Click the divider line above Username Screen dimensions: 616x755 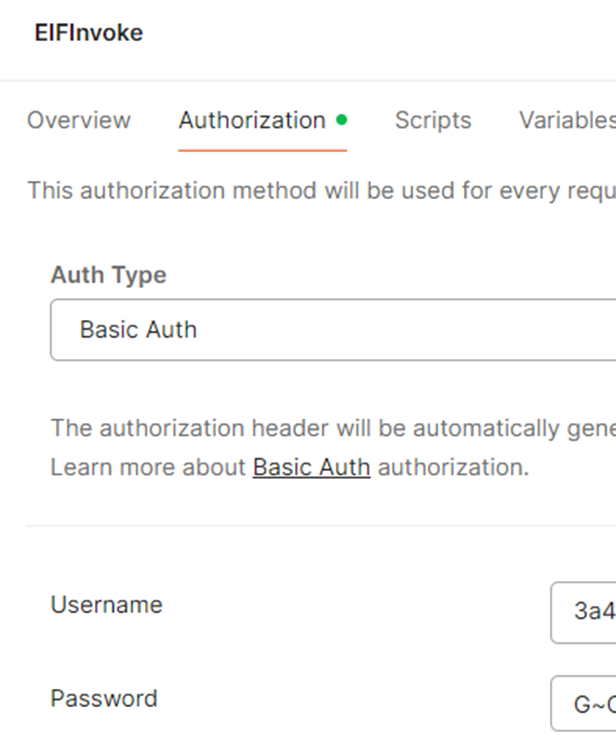[321, 526]
